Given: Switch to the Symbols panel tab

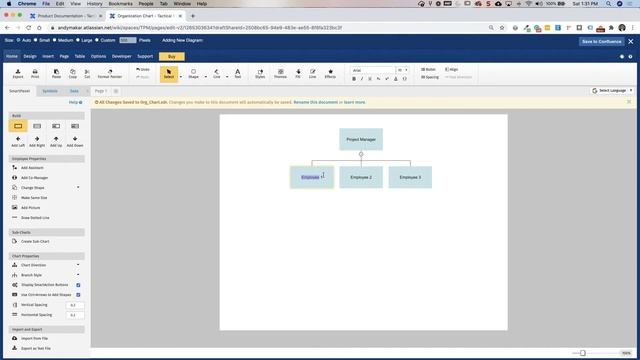Looking at the screenshot, I should [x=50, y=91].
